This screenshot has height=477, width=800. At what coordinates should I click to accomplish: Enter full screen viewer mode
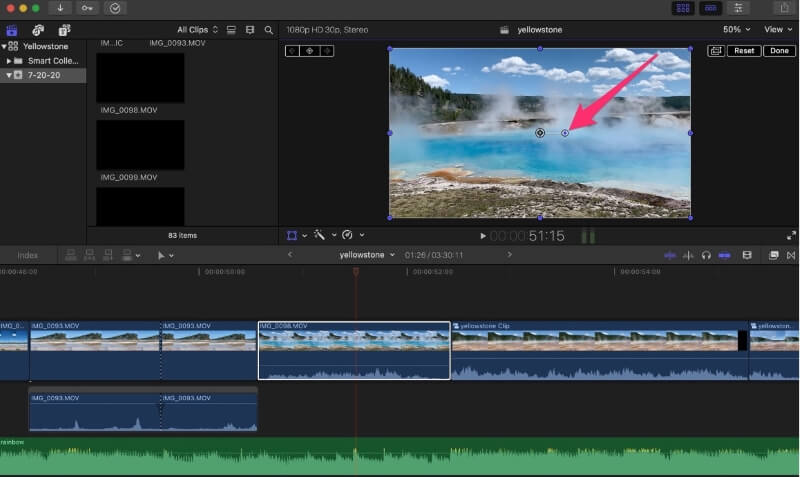coord(791,236)
